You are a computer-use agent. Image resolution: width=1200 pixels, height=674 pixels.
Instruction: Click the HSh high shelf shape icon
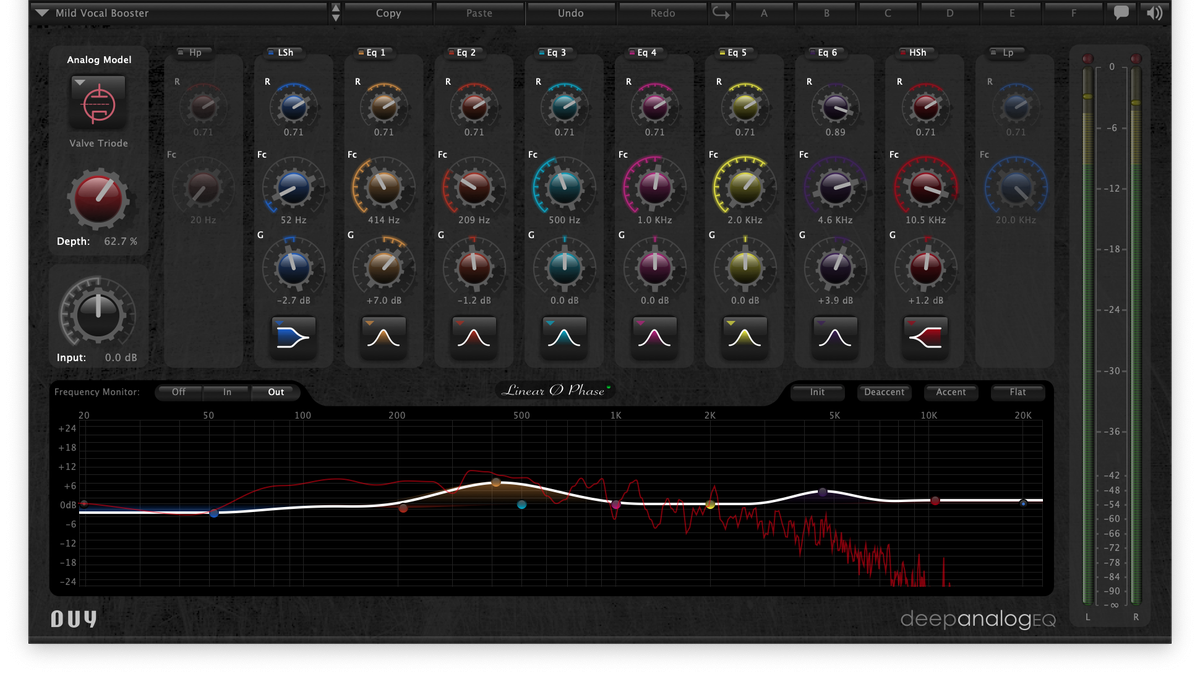click(x=924, y=338)
